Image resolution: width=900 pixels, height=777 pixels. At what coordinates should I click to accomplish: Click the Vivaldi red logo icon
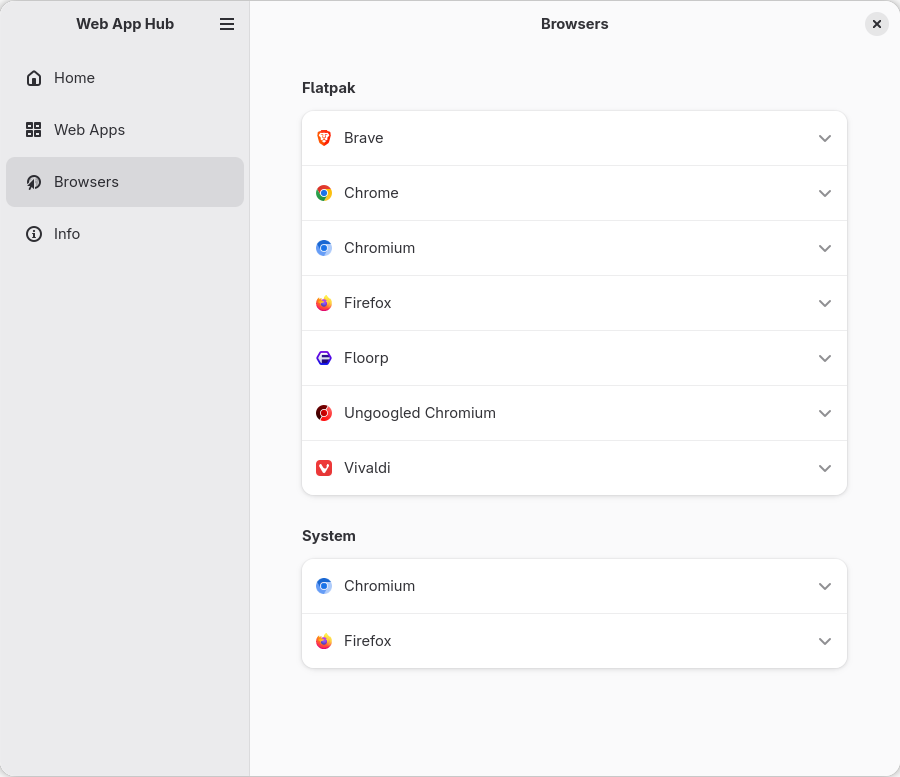324,468
